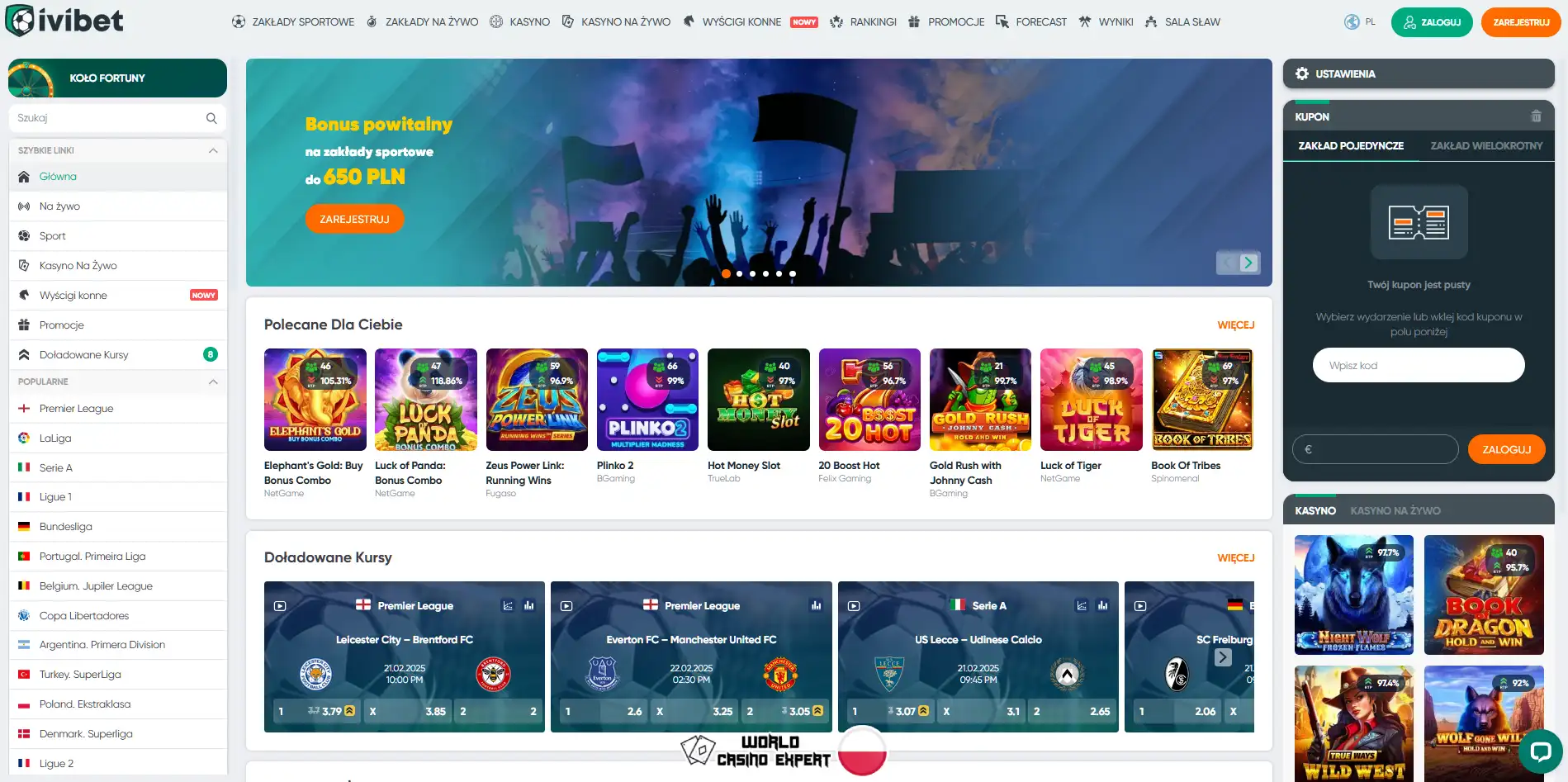The width and height of the screenshot is (1568, 782).
Task: Click the Koło Fortuny wheel banner
Action: [x=117, y=78]
